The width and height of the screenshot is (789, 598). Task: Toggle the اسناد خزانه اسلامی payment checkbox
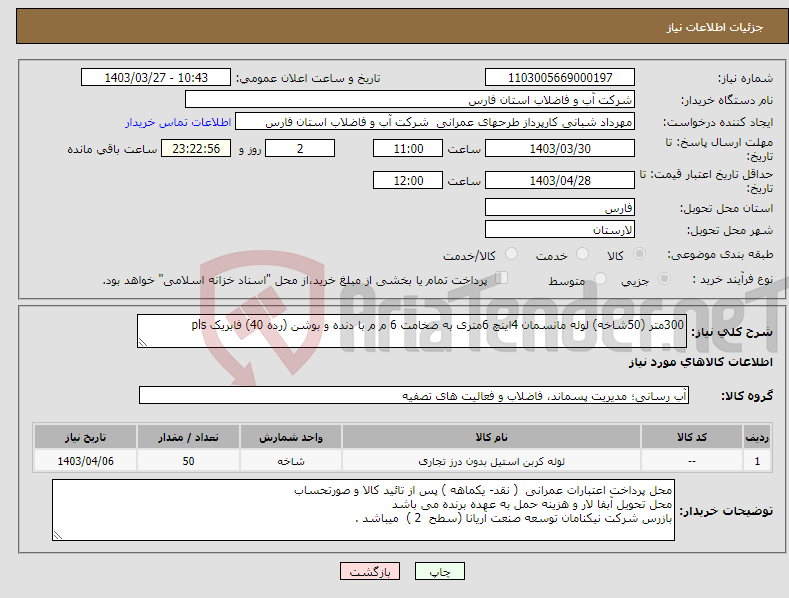pyautogui.click(x=502, y=277)
